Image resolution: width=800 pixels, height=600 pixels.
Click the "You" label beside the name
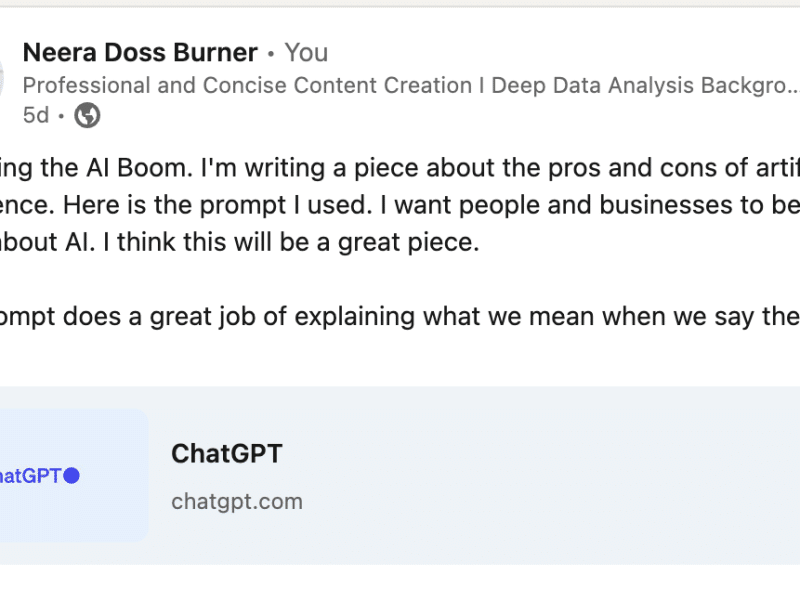pyautogui.click(x=306, y=52)
